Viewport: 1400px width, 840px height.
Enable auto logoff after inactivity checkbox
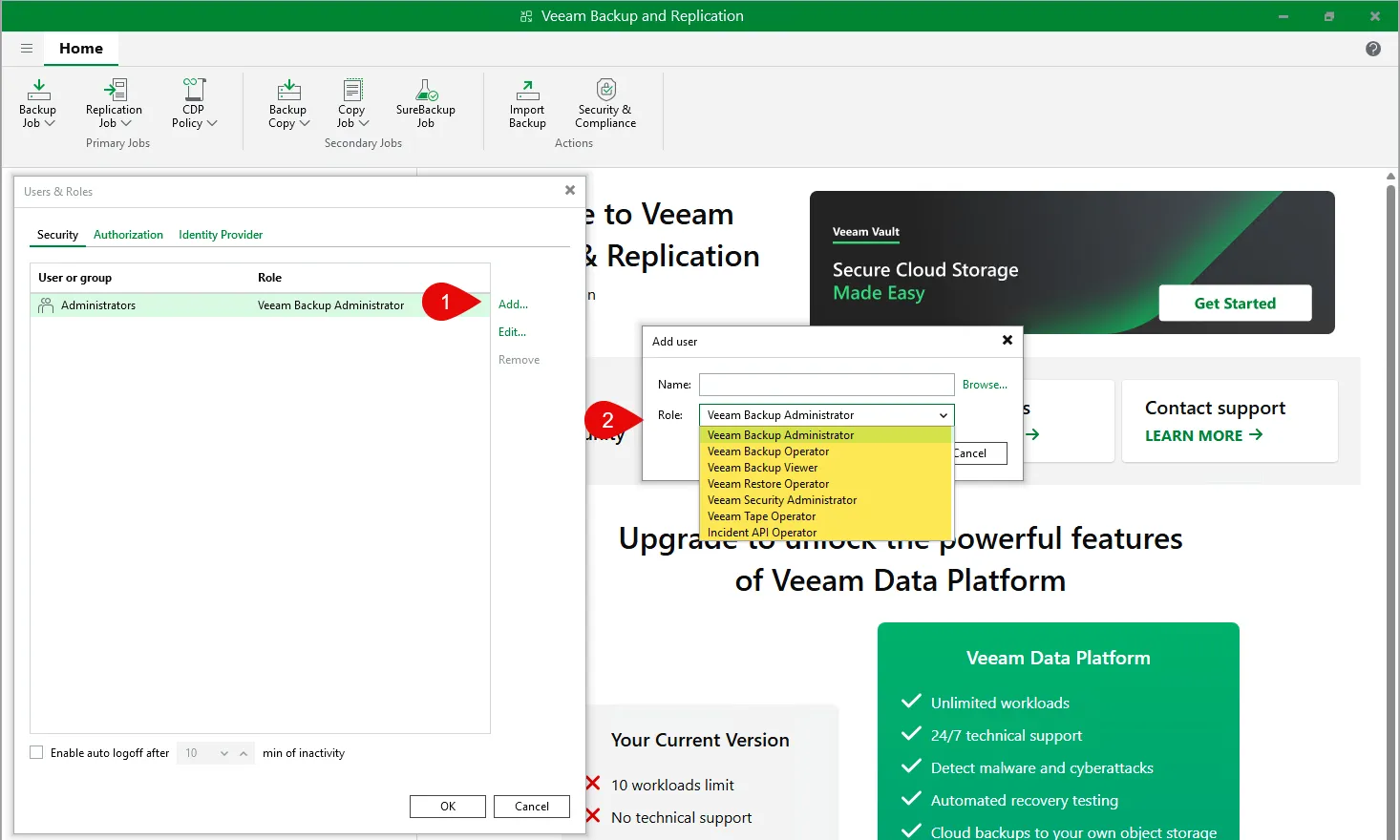[x=37, y=753]
